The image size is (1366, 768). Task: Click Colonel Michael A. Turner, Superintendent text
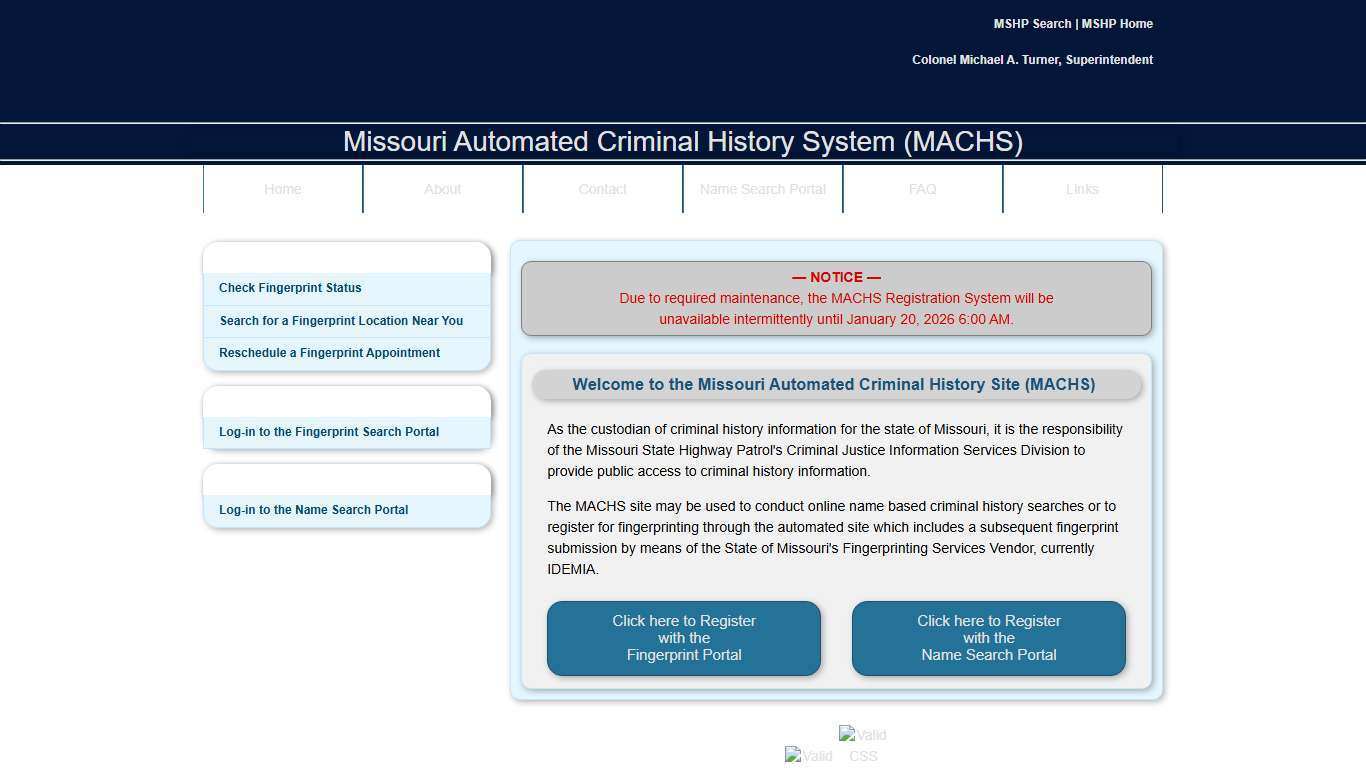tap(1032, 59)
